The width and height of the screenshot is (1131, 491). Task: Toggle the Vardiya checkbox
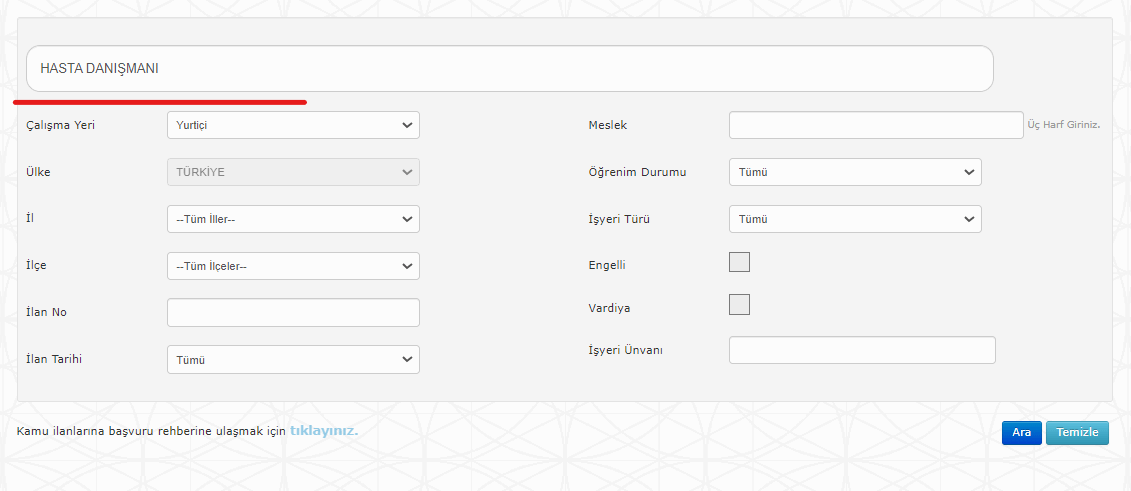739,304
